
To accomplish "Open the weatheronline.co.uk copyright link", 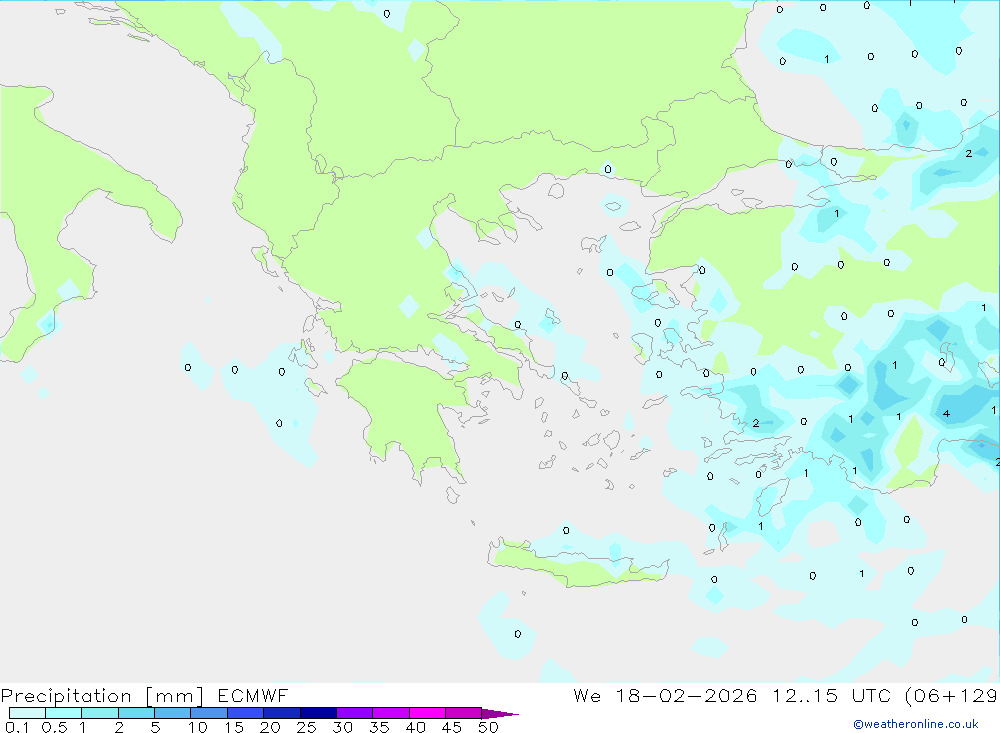I will (x=916, y=724).
